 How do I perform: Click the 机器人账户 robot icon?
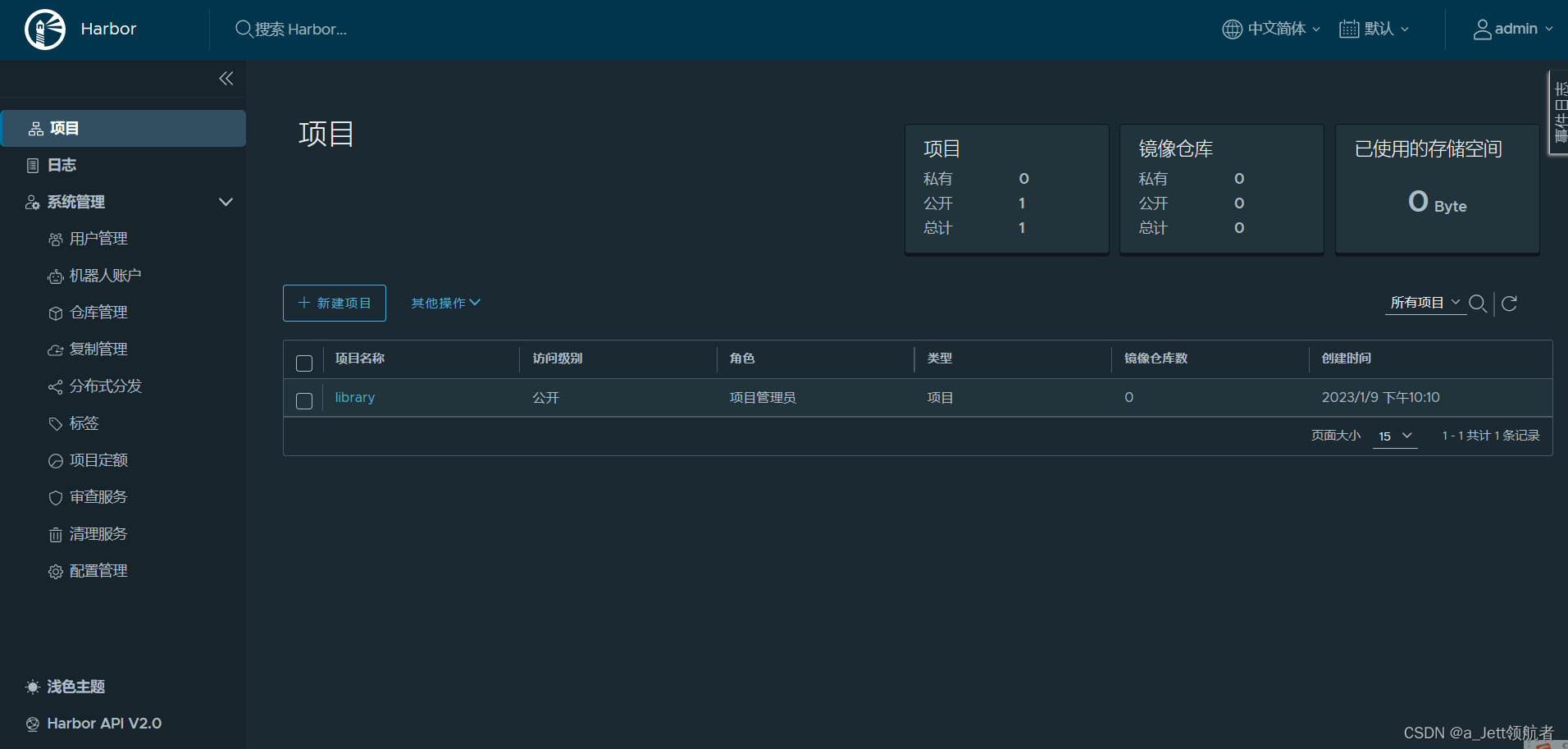click(56, 276)
